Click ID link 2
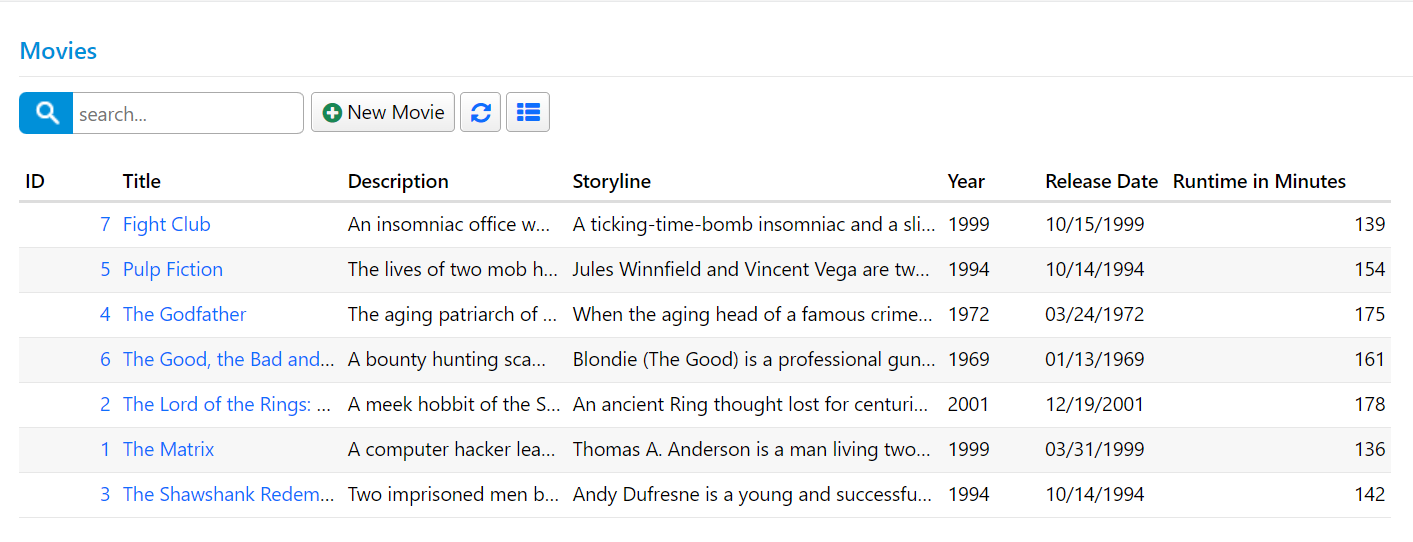This screenshot has height=542, width=1413. pyautogui.click(x=105, y=404)
